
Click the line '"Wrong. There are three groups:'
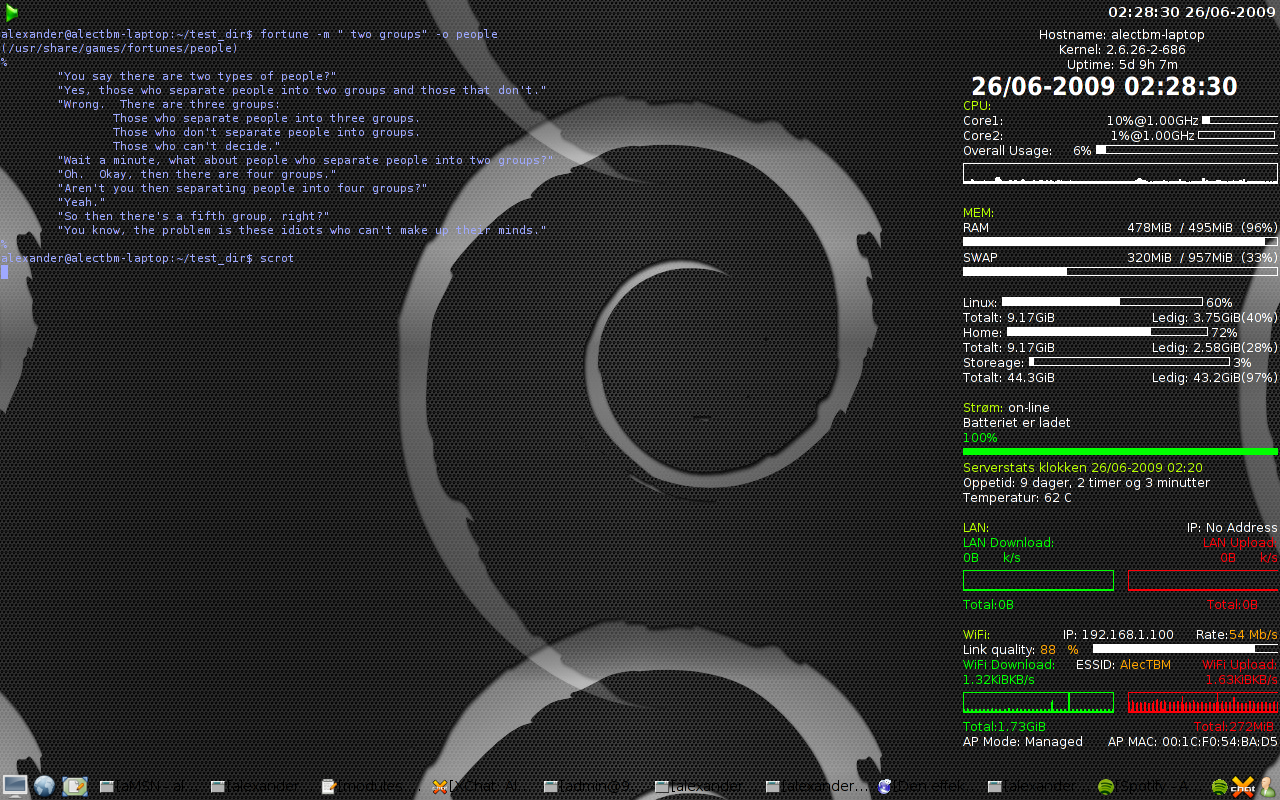click(169, 104)
